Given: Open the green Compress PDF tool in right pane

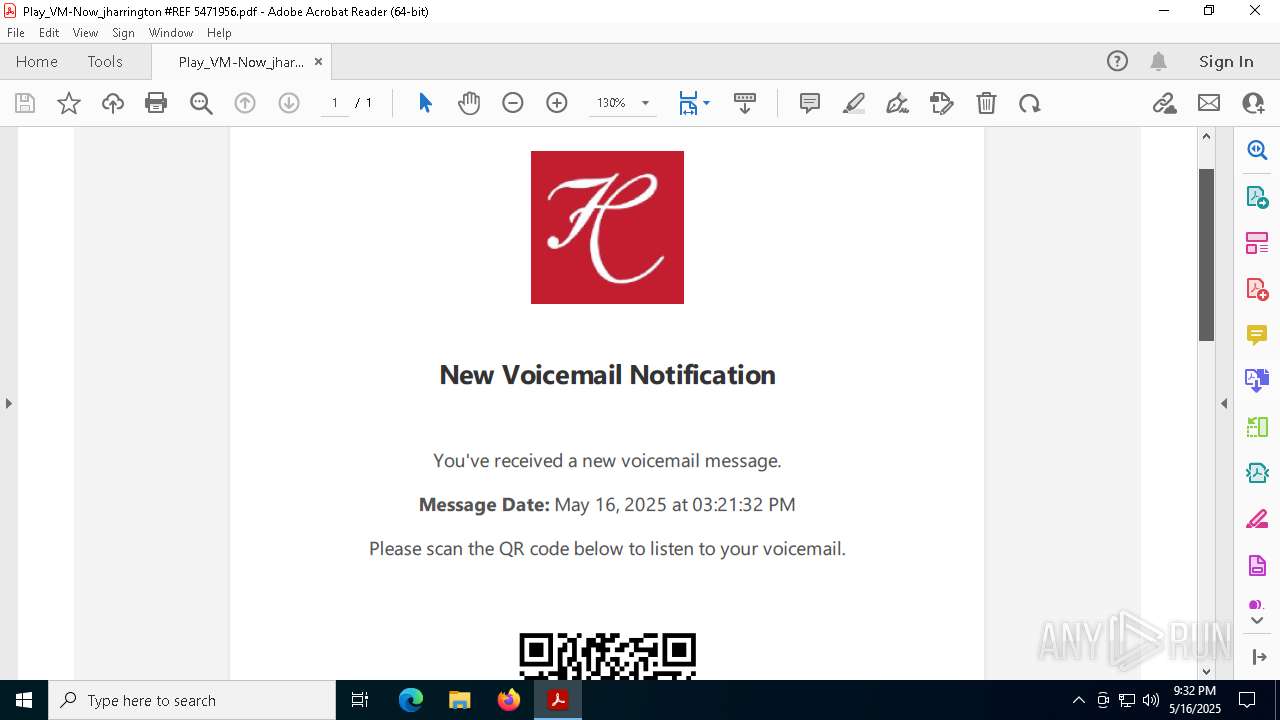Looking at the screenshot, I should tap(1257, 427).
